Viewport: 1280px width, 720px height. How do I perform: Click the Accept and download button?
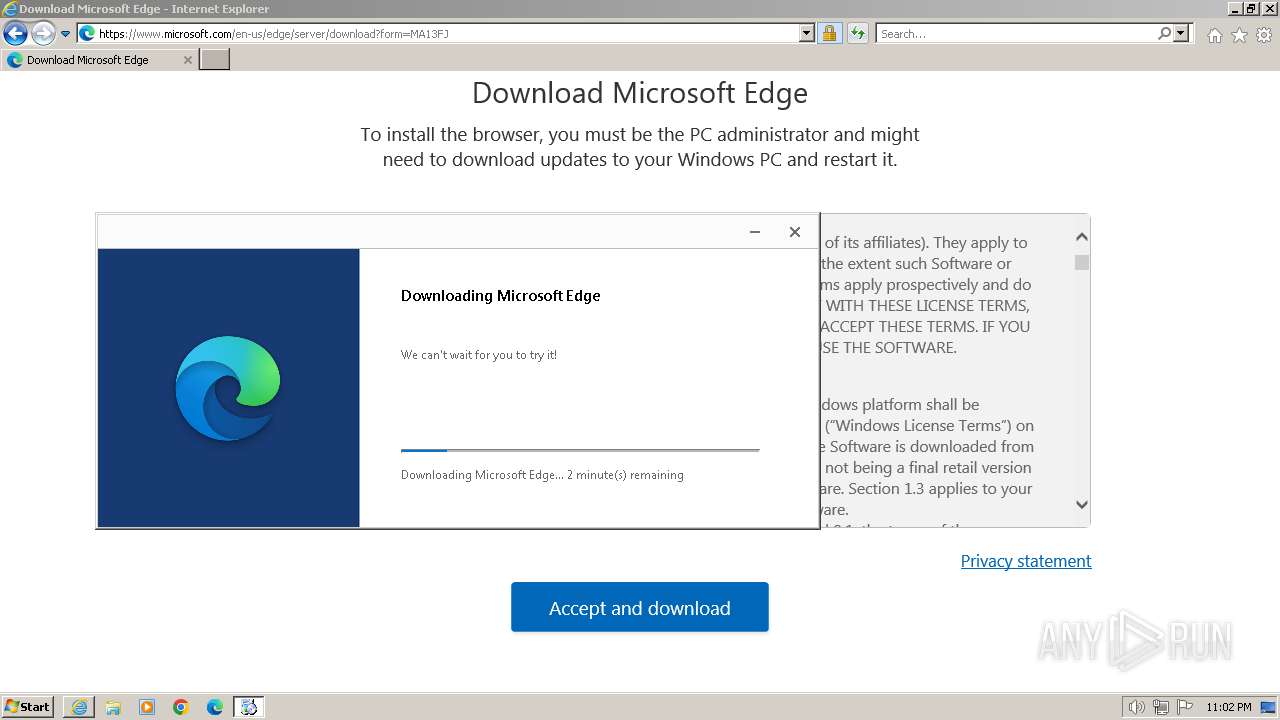pyautogui.click(x=640, y=607)
